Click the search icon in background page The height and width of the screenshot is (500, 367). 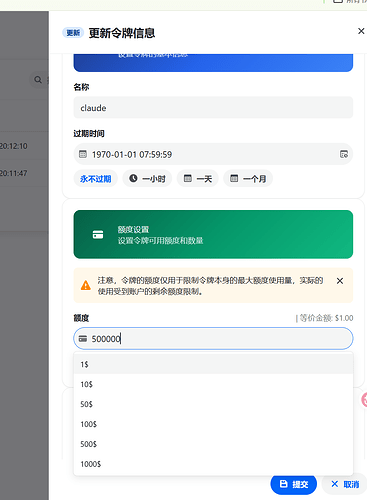coord(38,80)
